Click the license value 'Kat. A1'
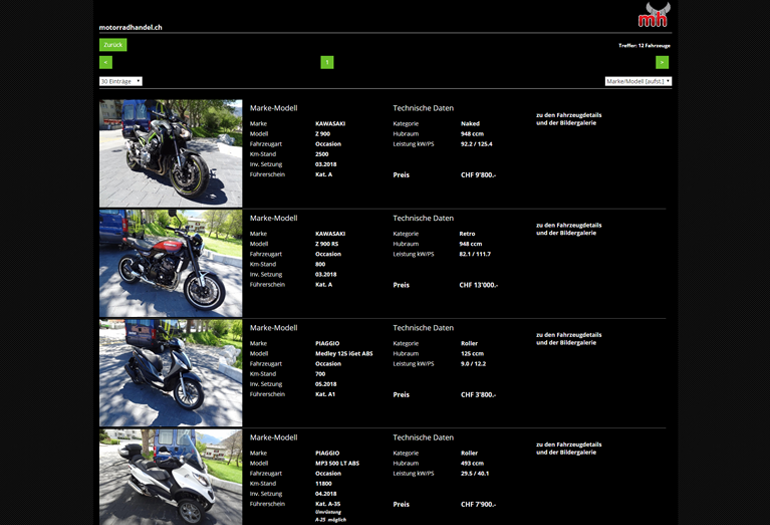This screenshot has height=525, width=770. 325,394
